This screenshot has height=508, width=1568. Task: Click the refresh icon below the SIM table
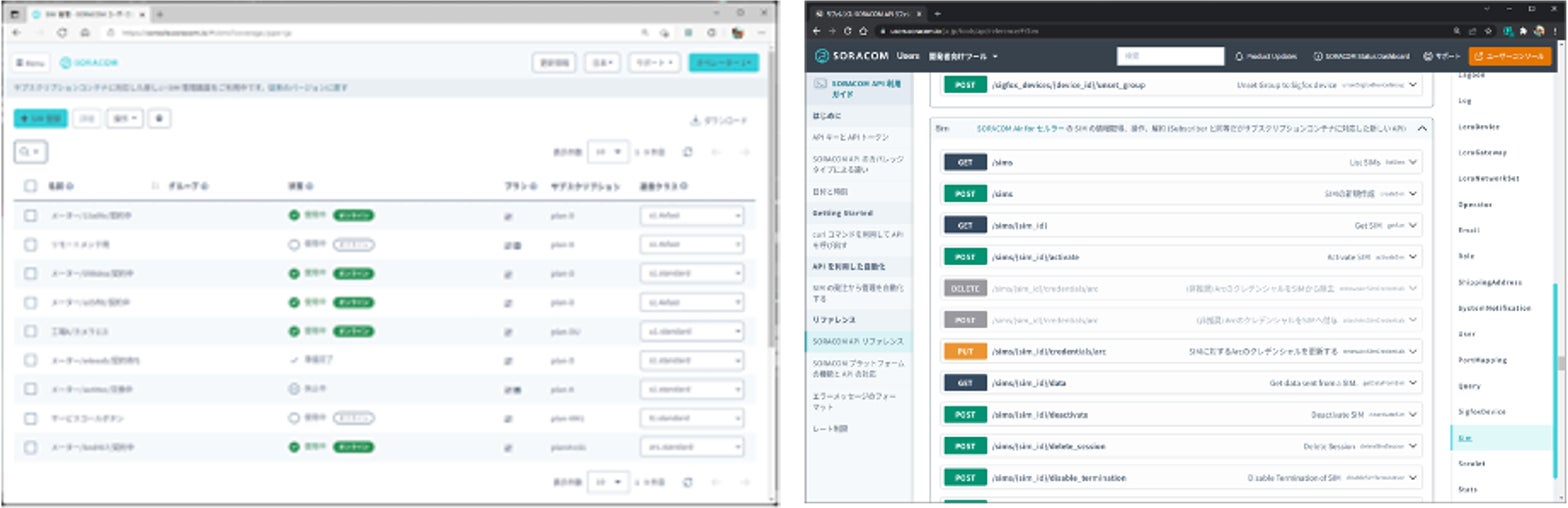tap(687, 482)
